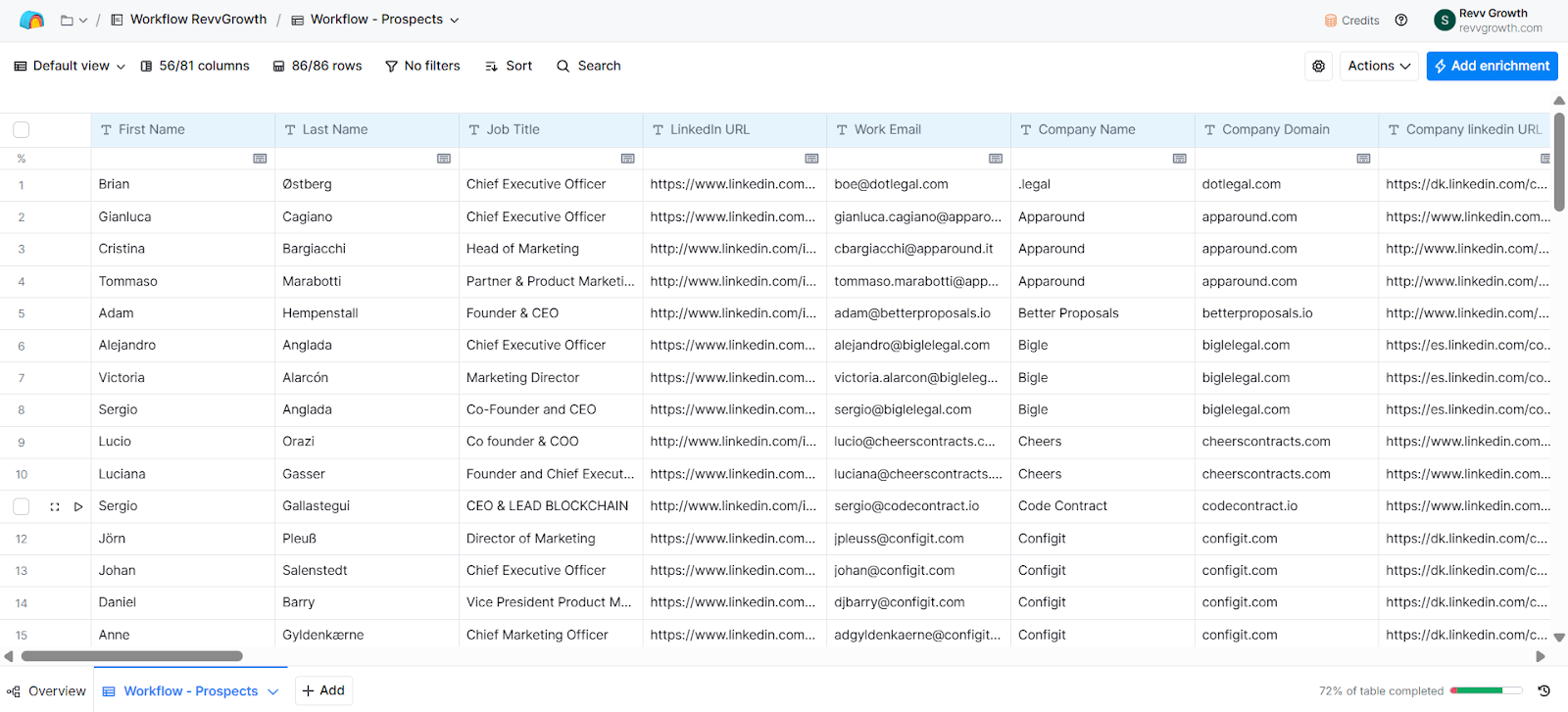Click the horizontal scrollbar thumb
Image resolution: width=1568 pixels, height=712 pixels.
click(132, 656)
